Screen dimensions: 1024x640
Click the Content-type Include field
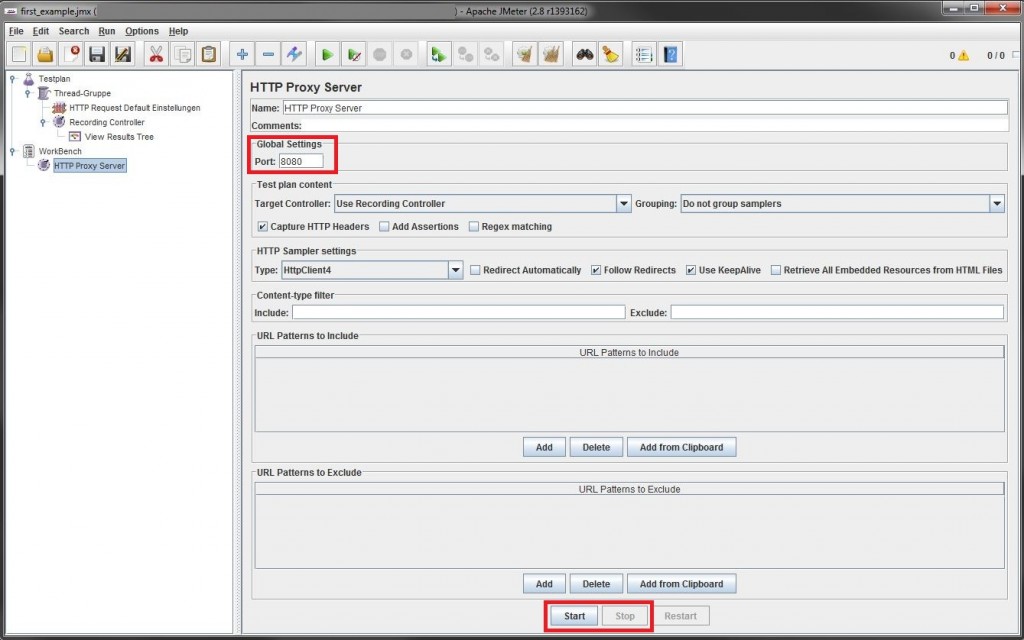point(458,313)
